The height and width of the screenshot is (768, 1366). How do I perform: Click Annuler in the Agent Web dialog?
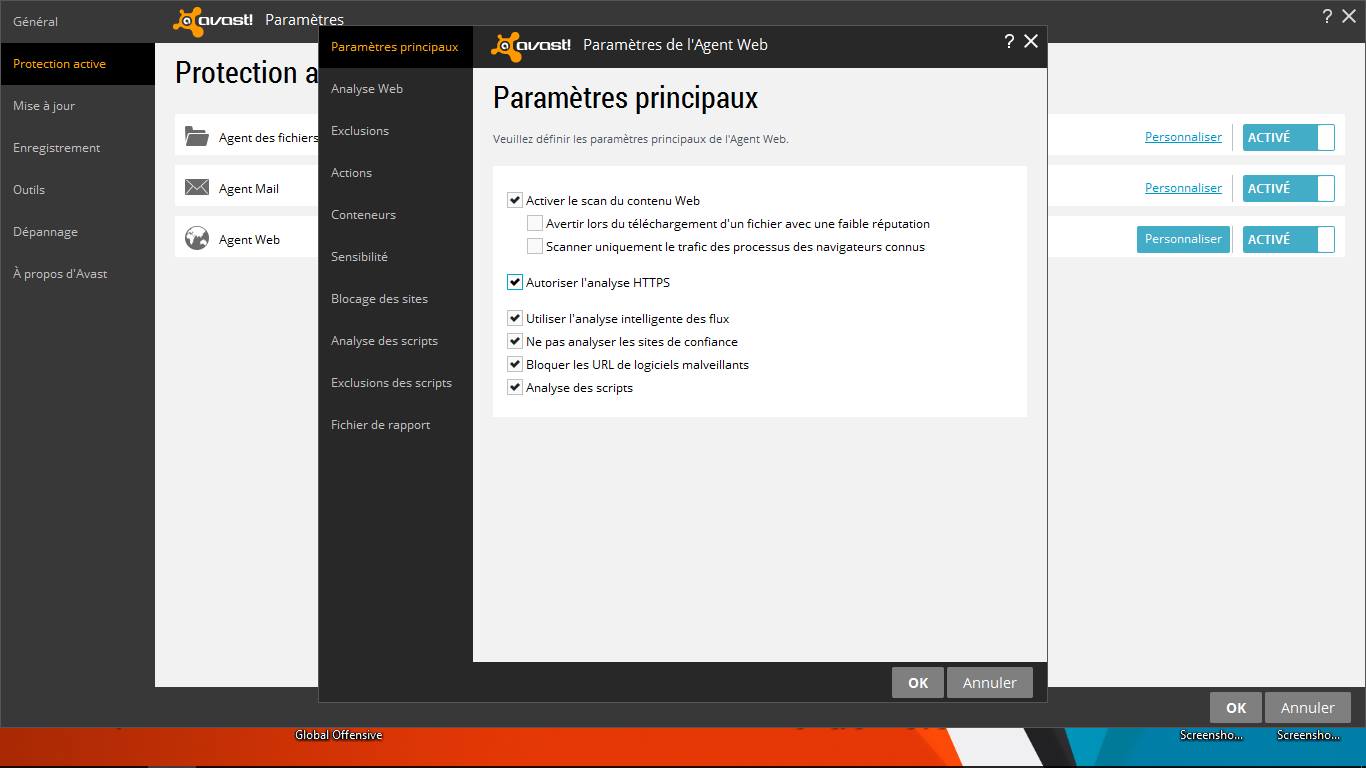coord(990,683)
